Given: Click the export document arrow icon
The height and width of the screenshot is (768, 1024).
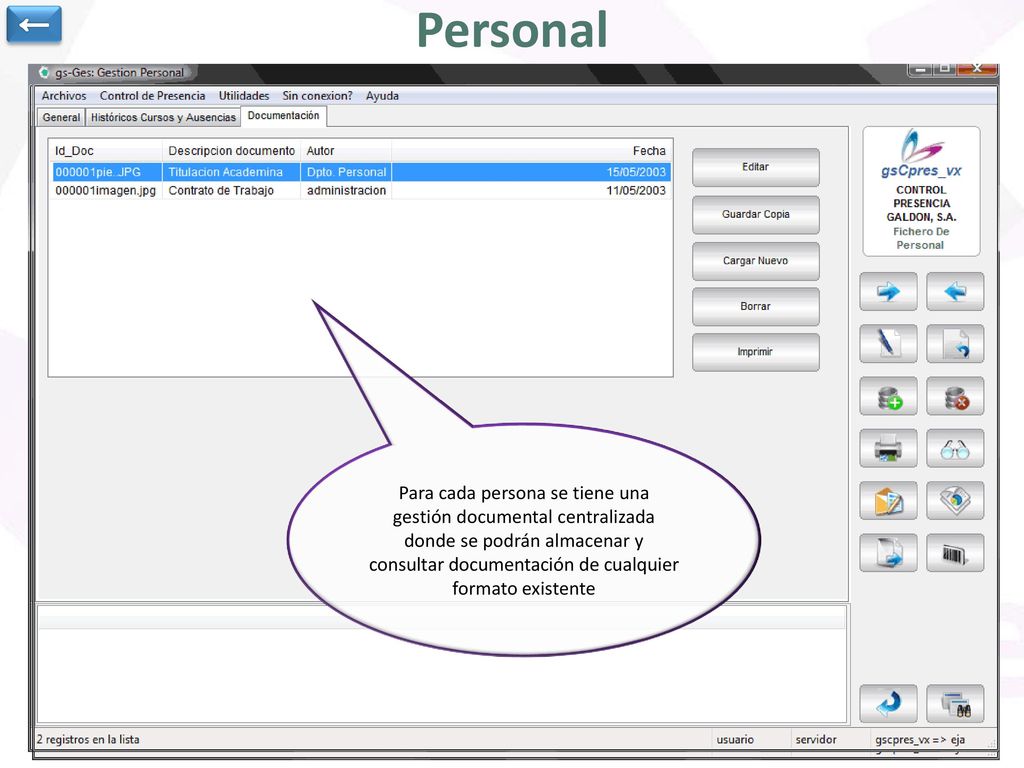Looking at the screenshot, I should tap(888, 552).
